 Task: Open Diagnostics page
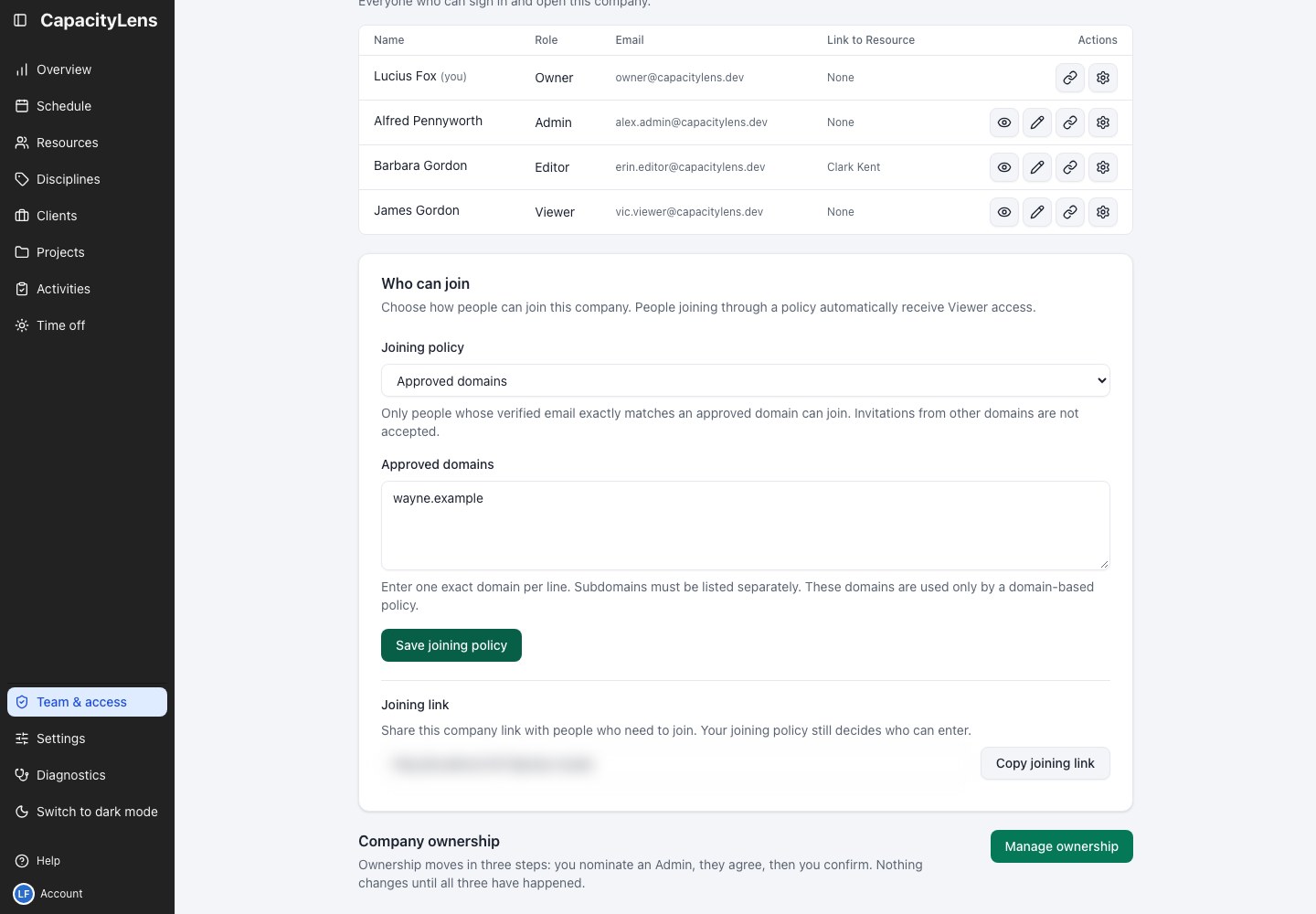[87, 775]
